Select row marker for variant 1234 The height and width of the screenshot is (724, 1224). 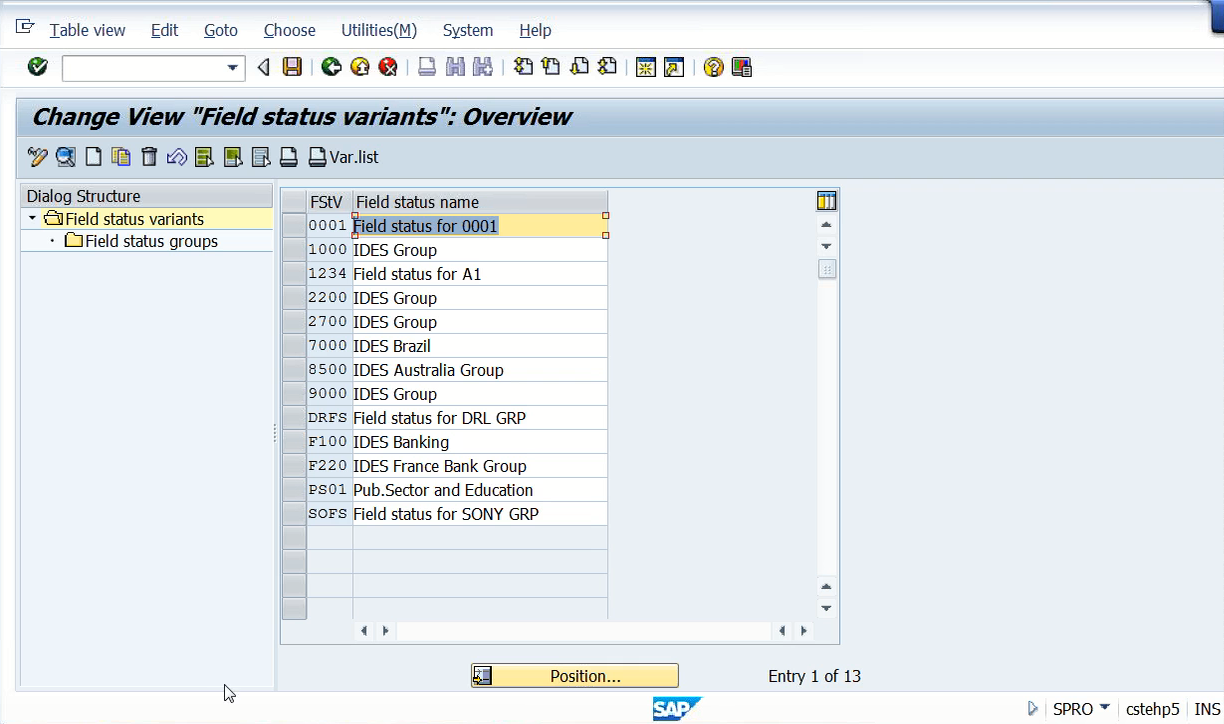click(294, 274)
